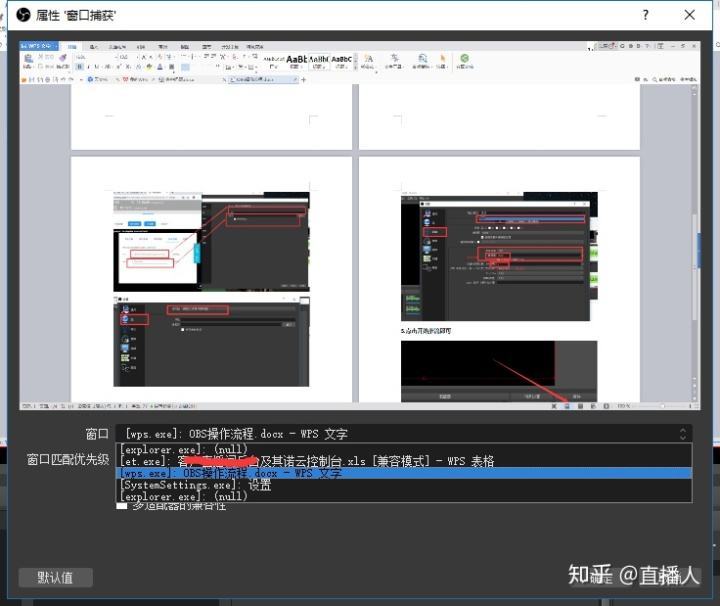Image resolution: width=720 pixels, height=606 pixels.
Task: Click the ? help button in title bar
Action: tap(646, 15)
